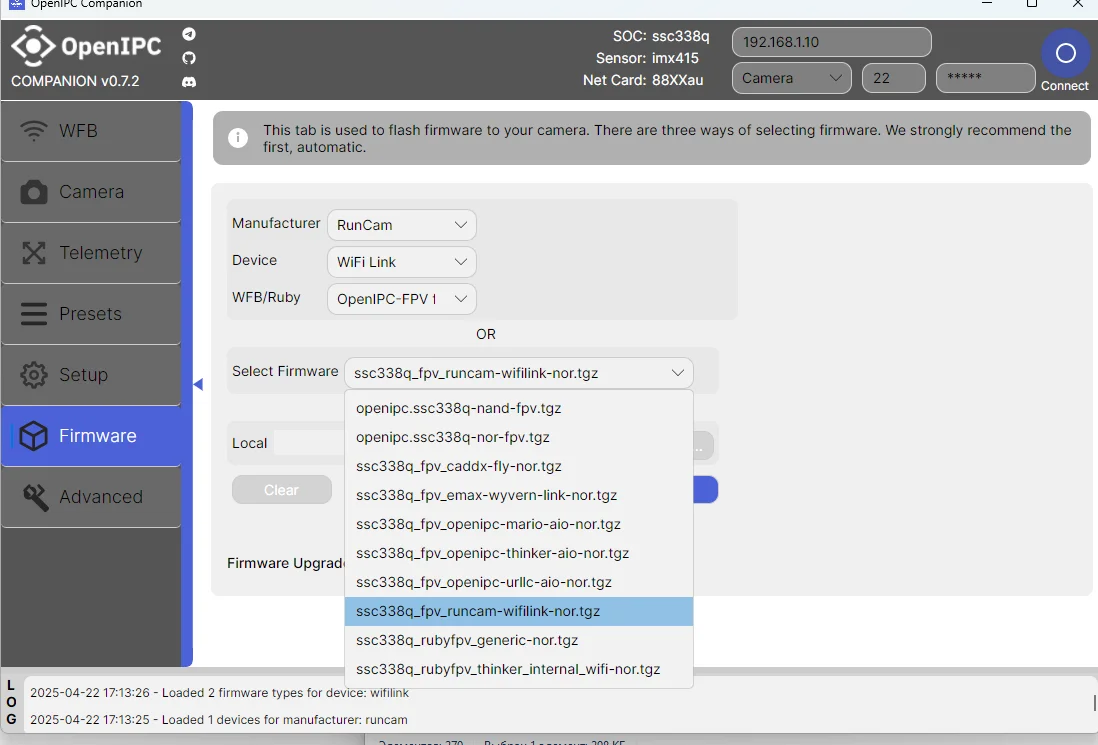Open the Presets tab
This screenshot has width=1098, height=745.
tap(91, 314)
